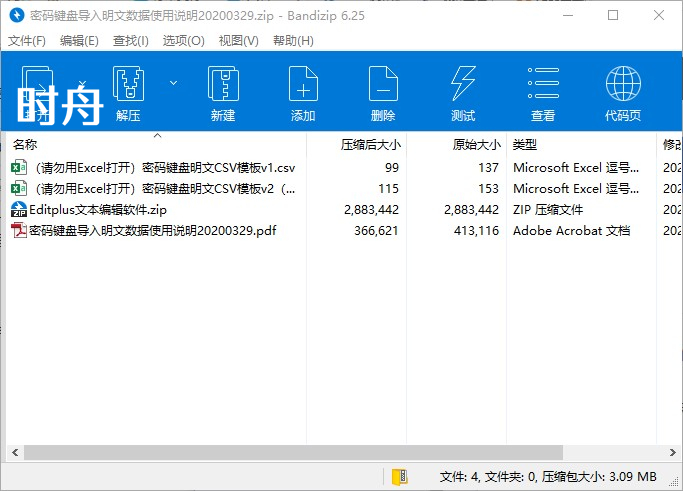
Task: Select the 密码键盘明文CSV模板v2 file row
Action: (x=166, y=189)
